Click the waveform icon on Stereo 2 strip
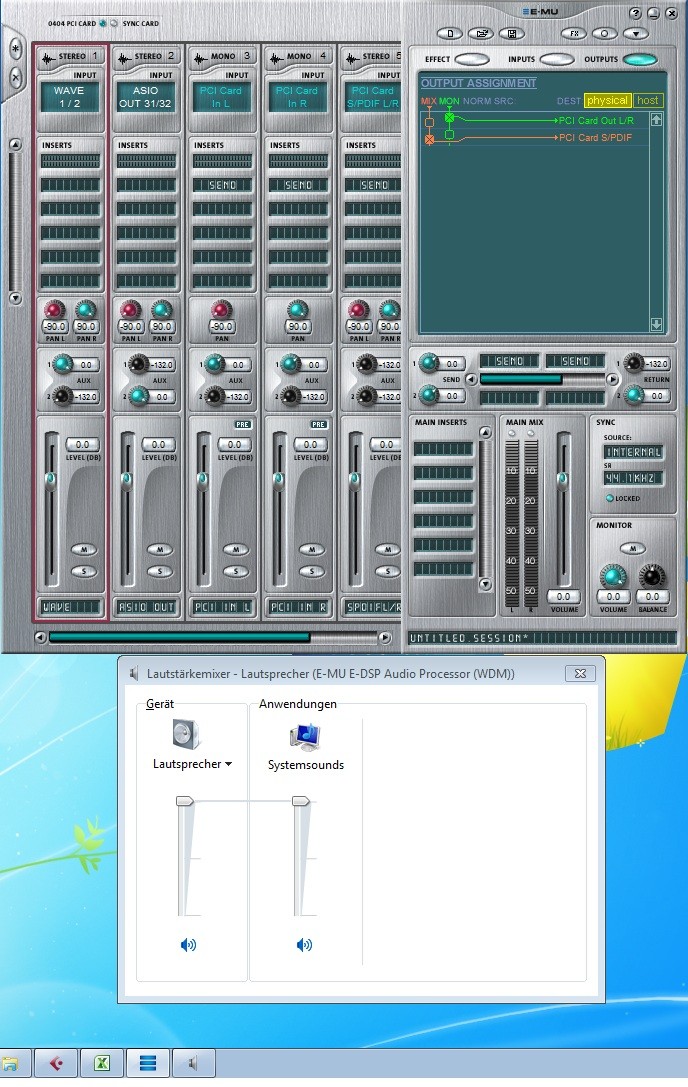Image resolution: width=688 pixels, height=1087 pixels. pos(124,58)
